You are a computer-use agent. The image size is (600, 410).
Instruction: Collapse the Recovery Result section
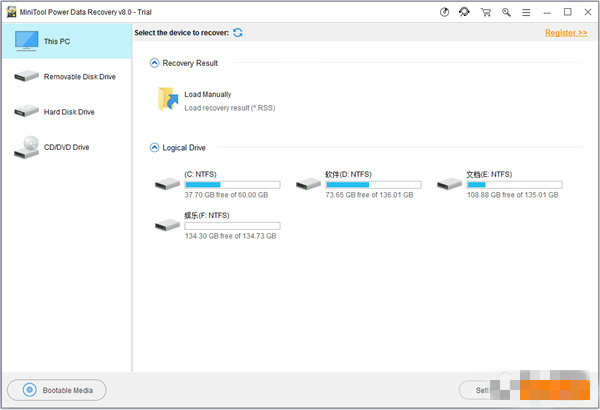(154, 63)
